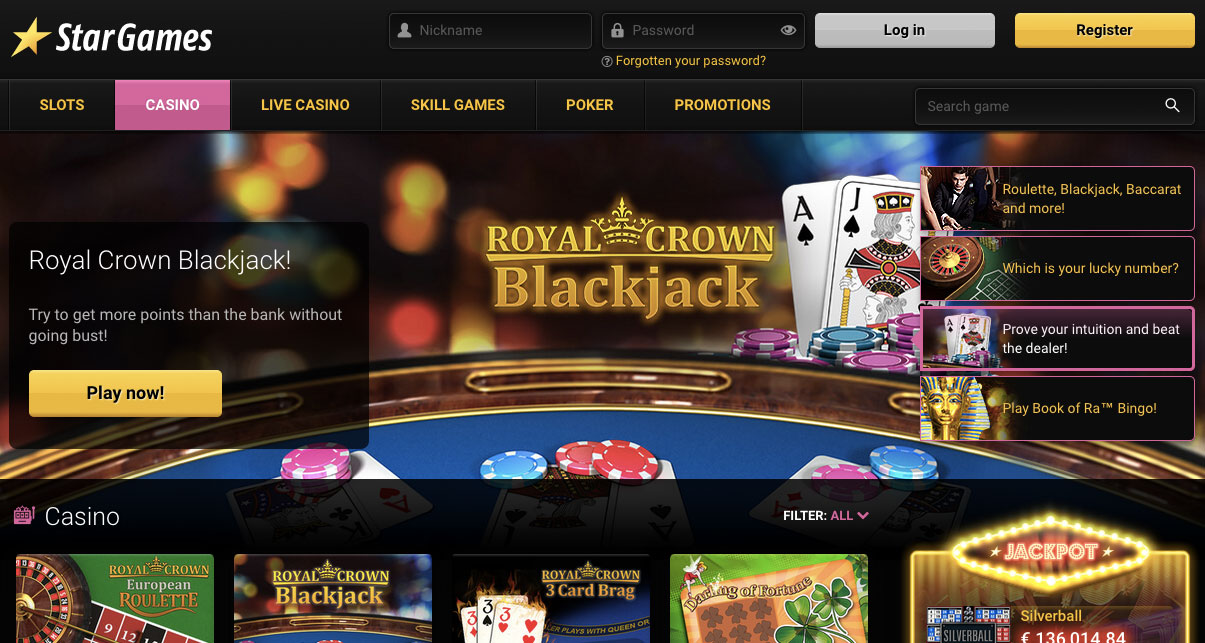Toggle password visibility eye icon
This screenshot has width=1205, height=643.
pos(788,31)
